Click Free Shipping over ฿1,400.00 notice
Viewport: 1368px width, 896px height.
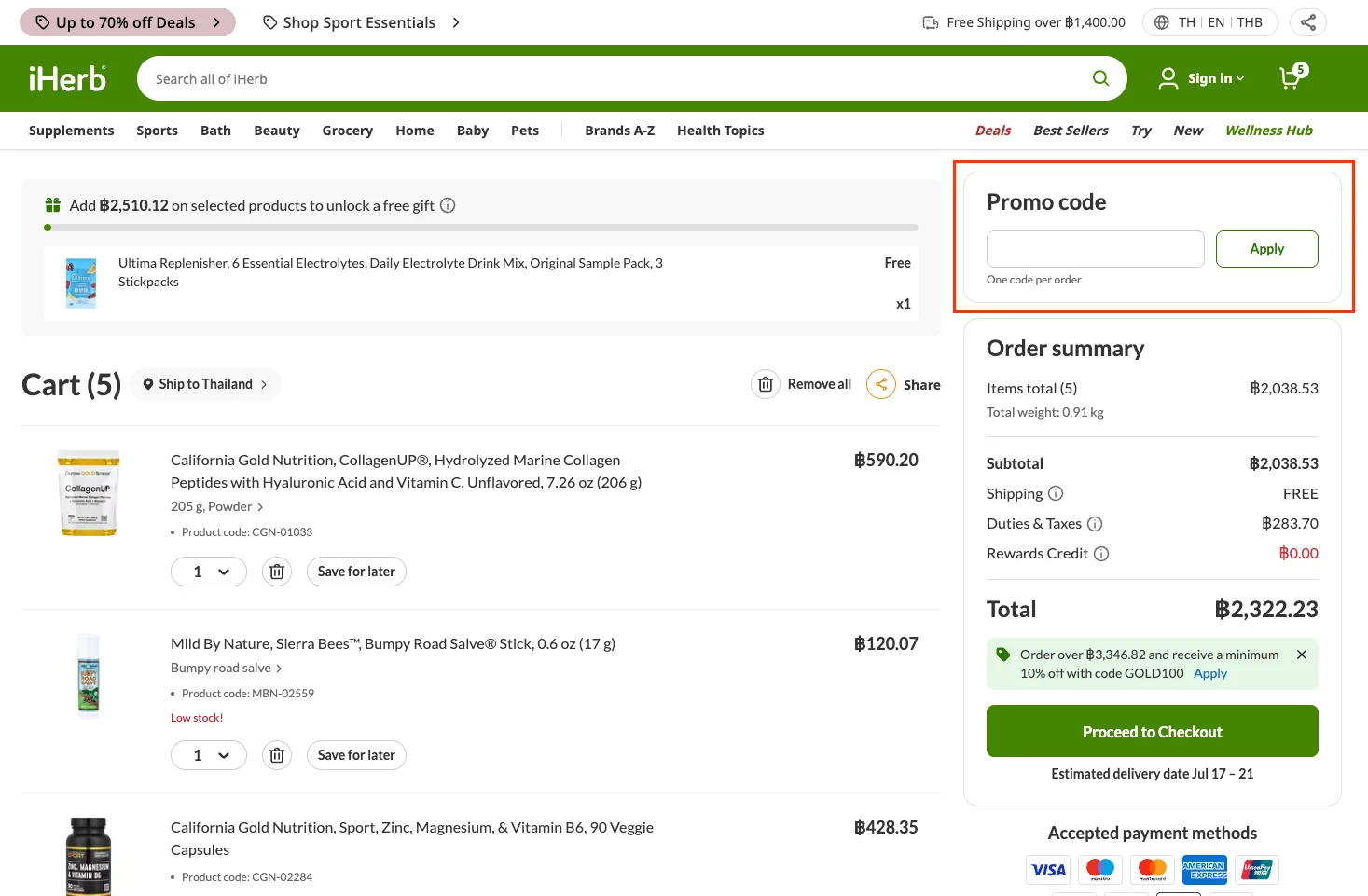click(1024, 22)
